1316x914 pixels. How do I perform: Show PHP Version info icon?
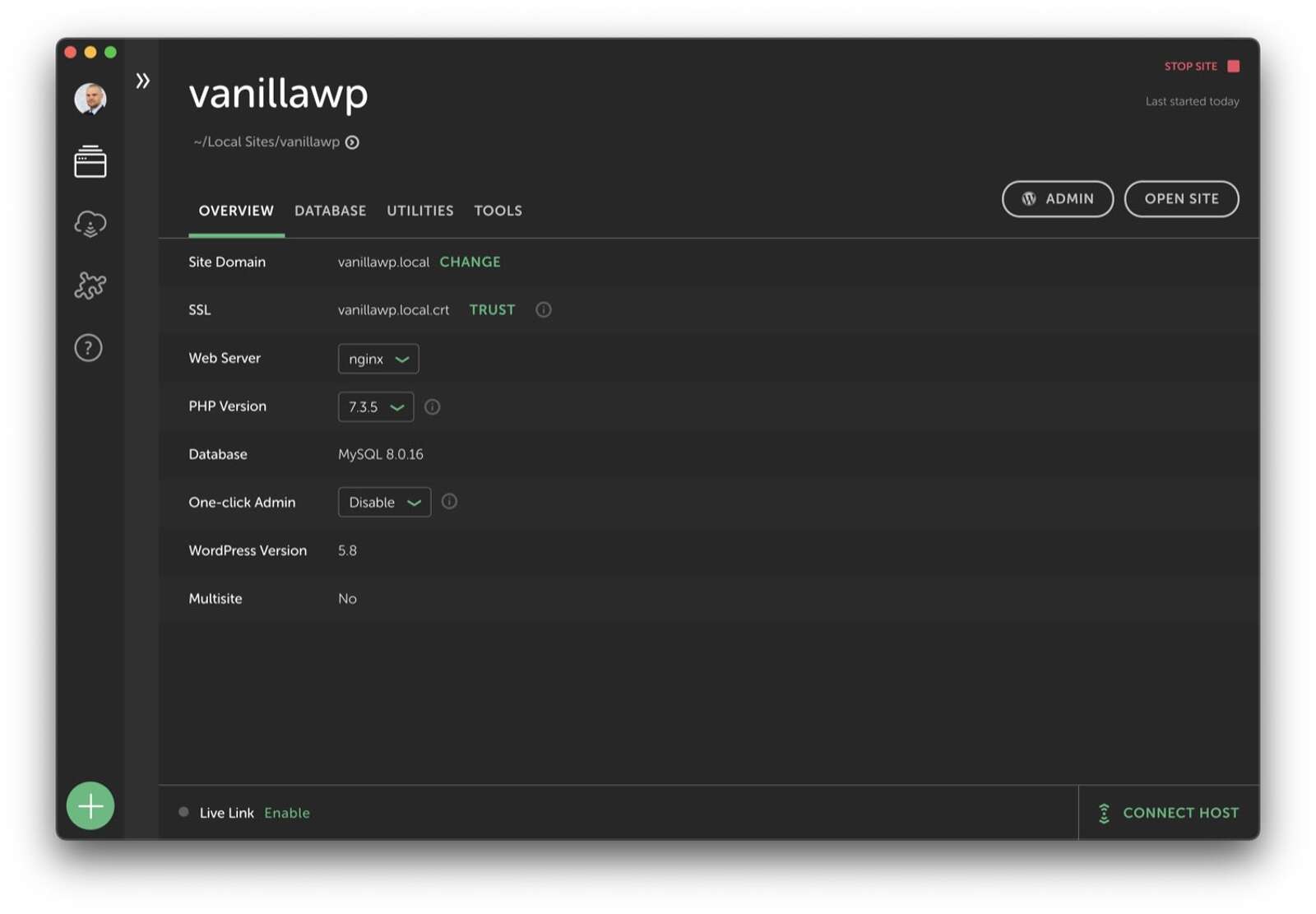point(432,406)
